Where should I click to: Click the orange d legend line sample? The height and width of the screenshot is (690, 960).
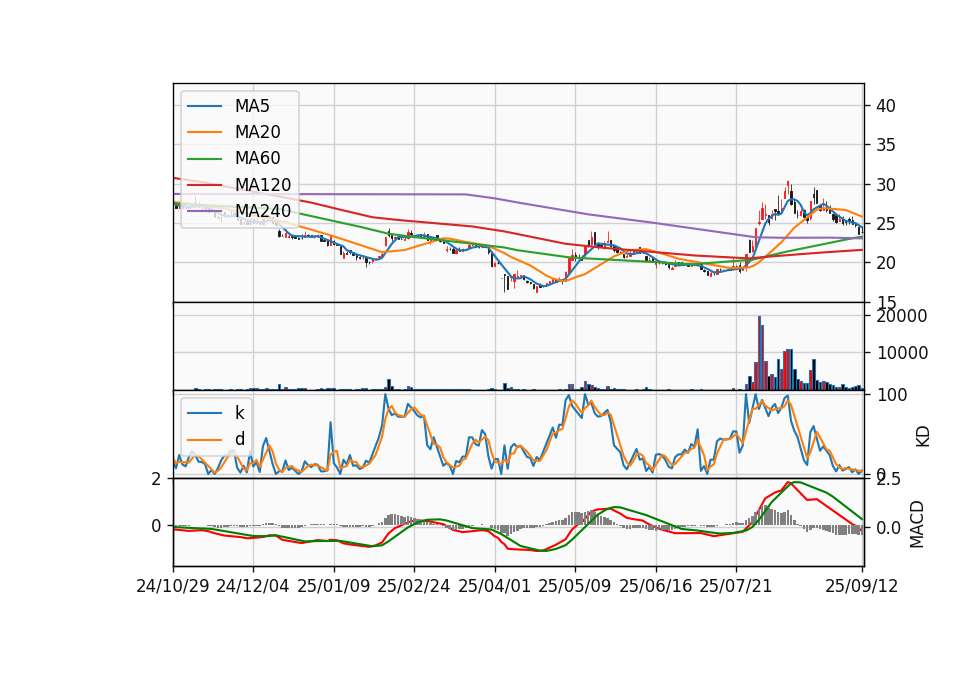click(204, 440)
